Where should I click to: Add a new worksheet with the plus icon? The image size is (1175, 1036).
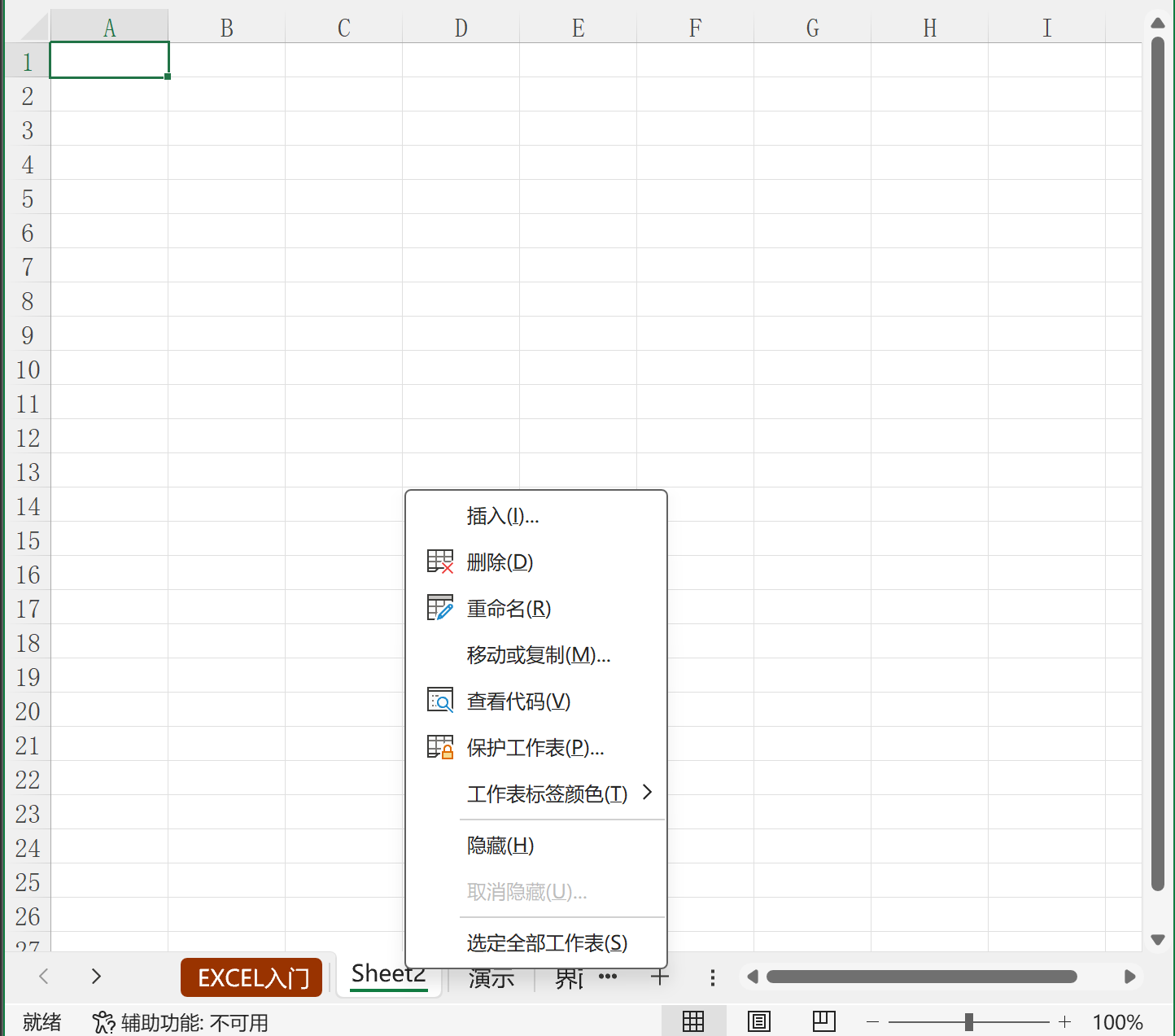pos(659,977)
